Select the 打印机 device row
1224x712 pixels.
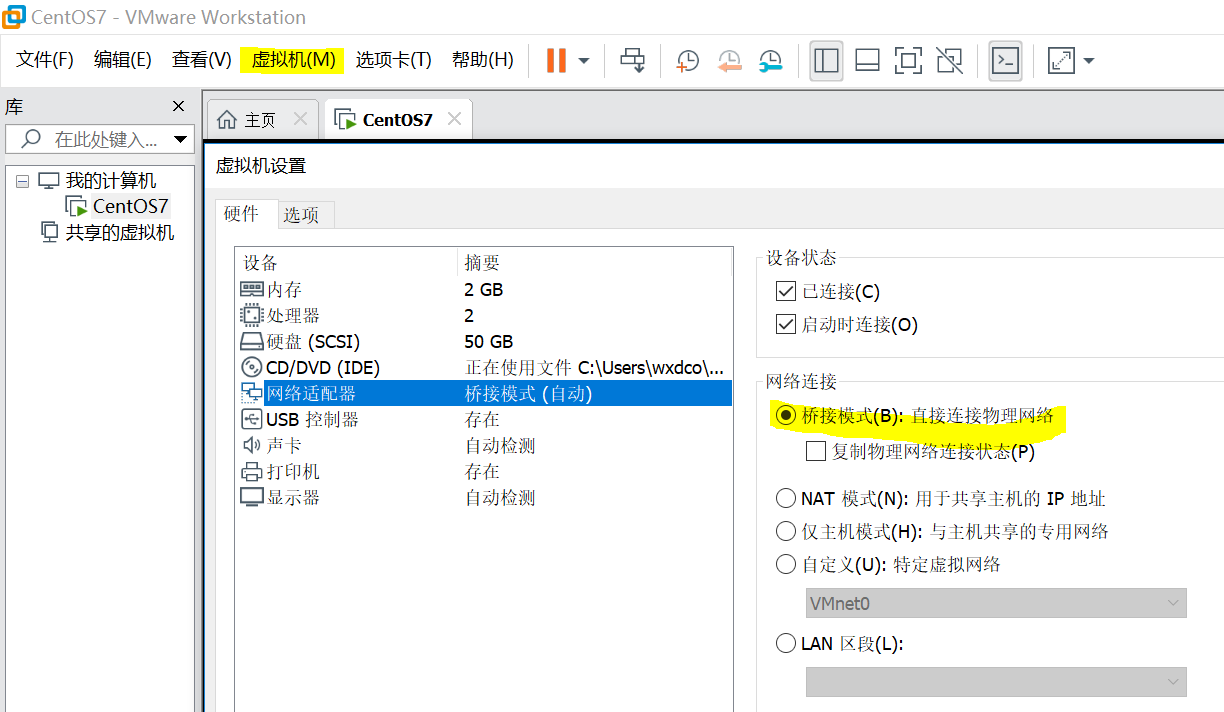coord(486,472)
